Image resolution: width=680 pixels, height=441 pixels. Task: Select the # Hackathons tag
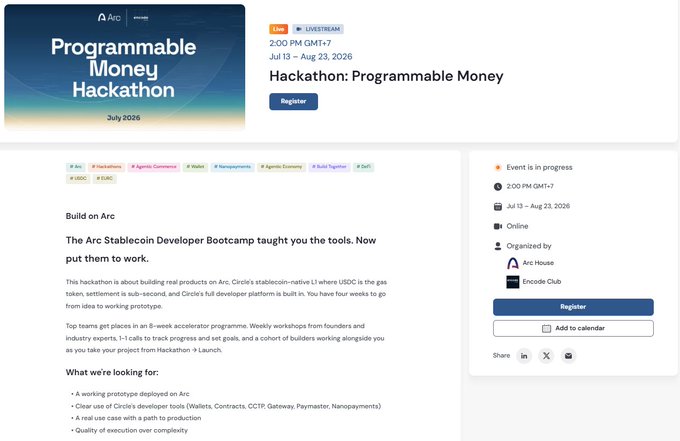point(107,167)
